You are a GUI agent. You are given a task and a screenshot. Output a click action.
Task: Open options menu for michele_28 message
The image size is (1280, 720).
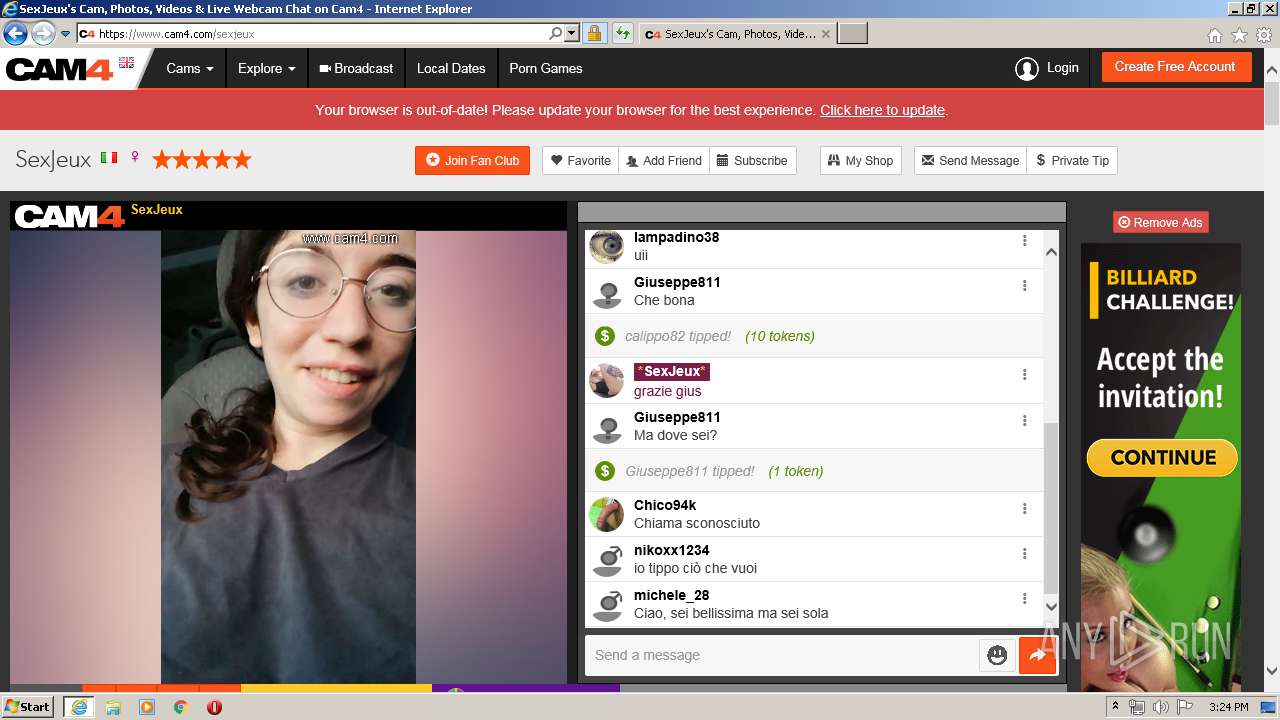1024,599
